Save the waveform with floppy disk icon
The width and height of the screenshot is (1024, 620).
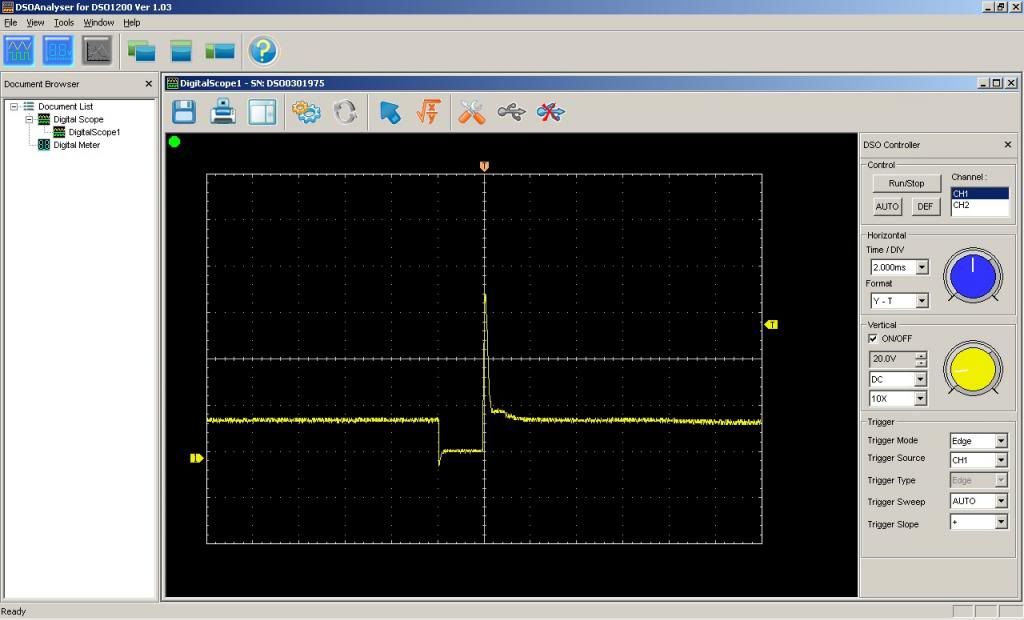pos(184,112)
